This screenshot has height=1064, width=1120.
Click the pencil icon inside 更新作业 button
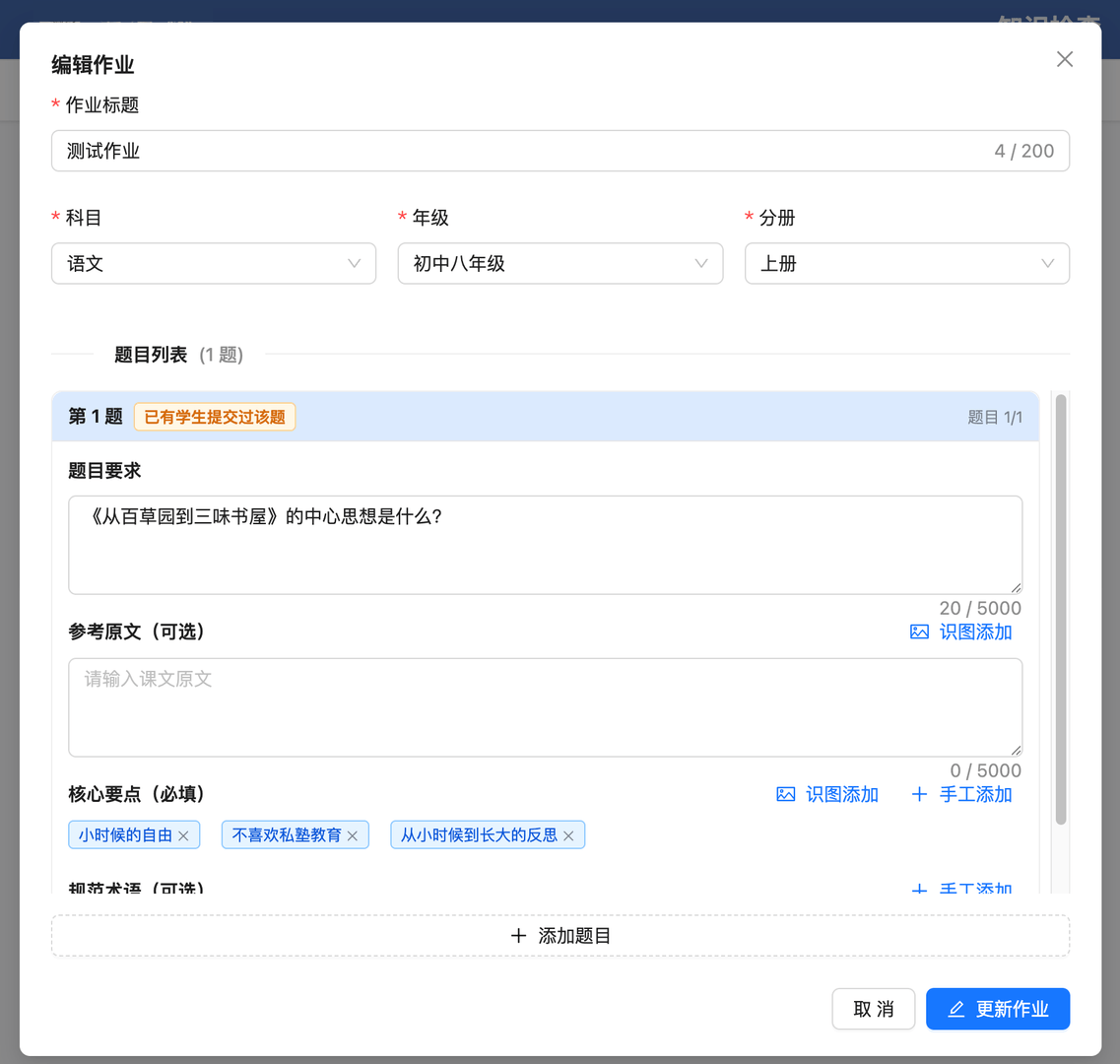click(x=955, y=1009)
